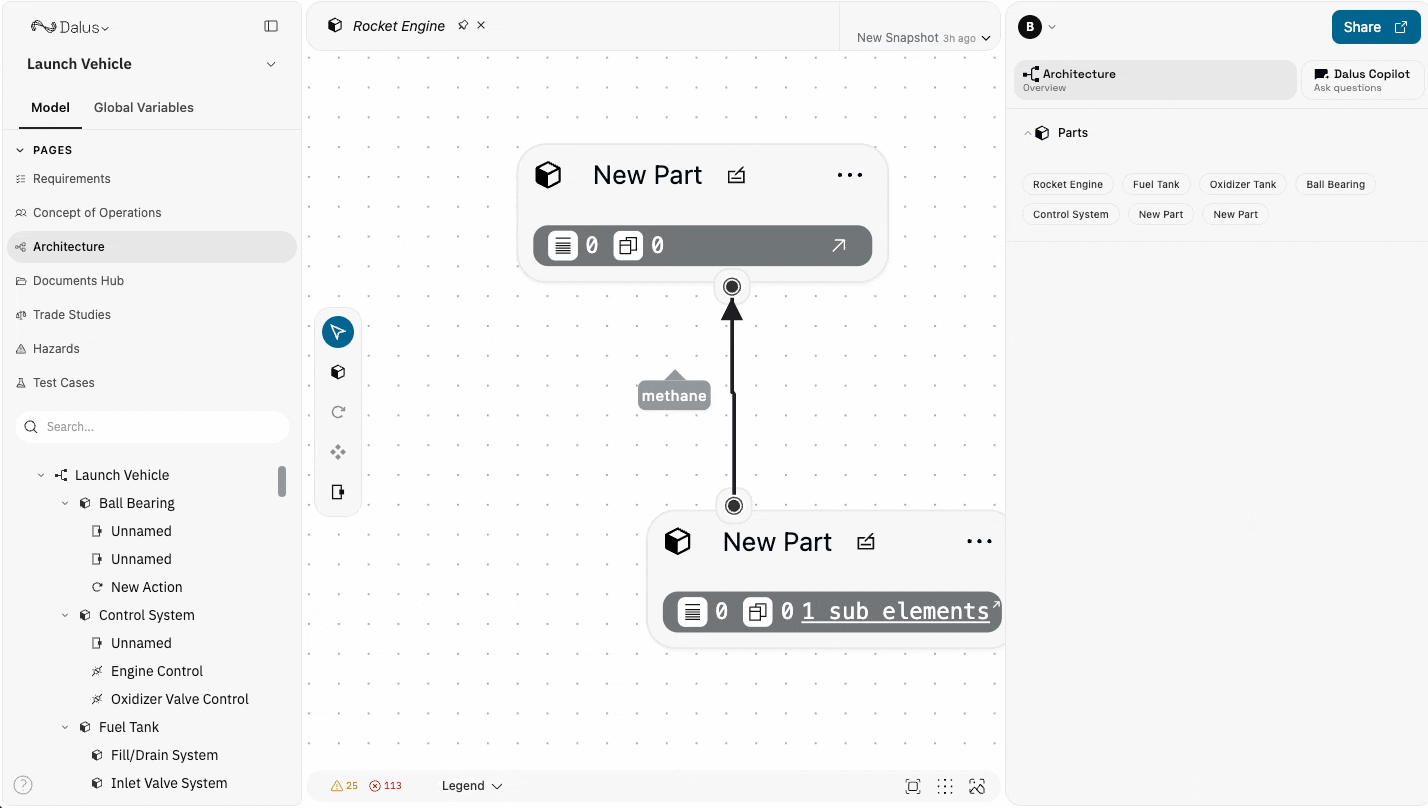Click the copies icon on upper New Part
This screenshot has width=1428, height=808.
click(628, 245)
